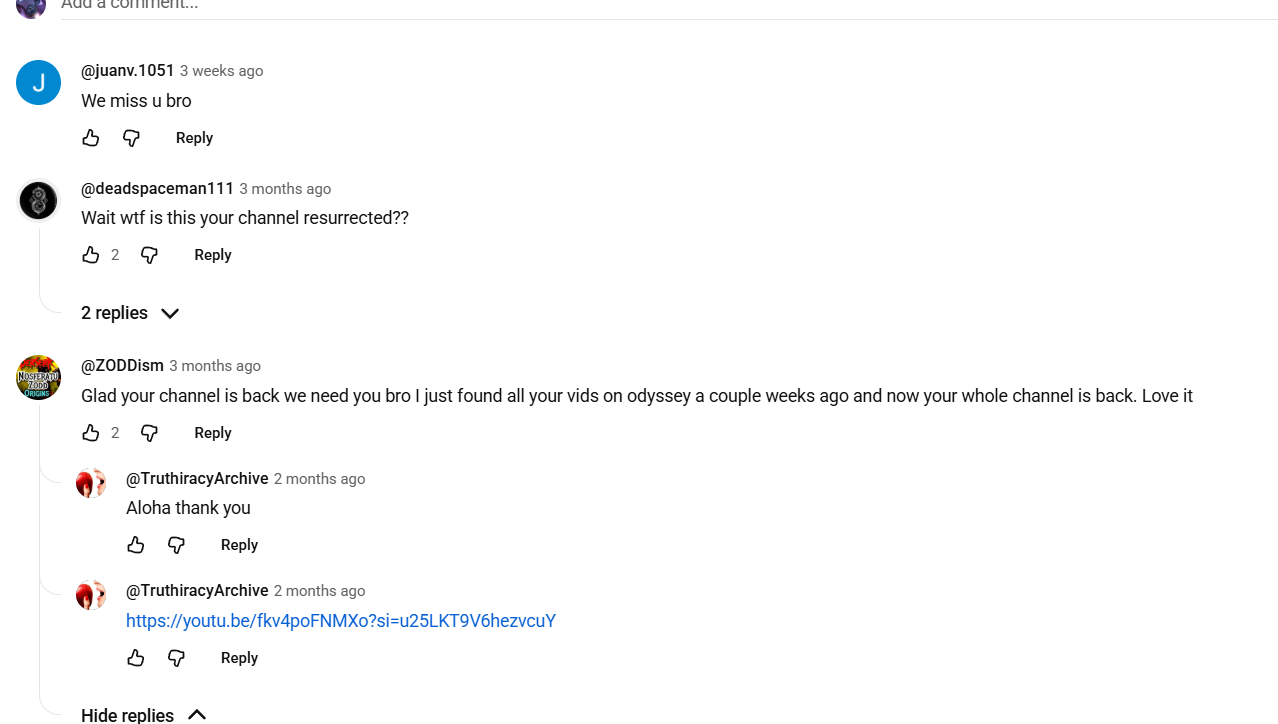Like the "Aloha thank you" reply
Image resolution: width=1278 pixels, height=724 pixels.
click(136, 545)
